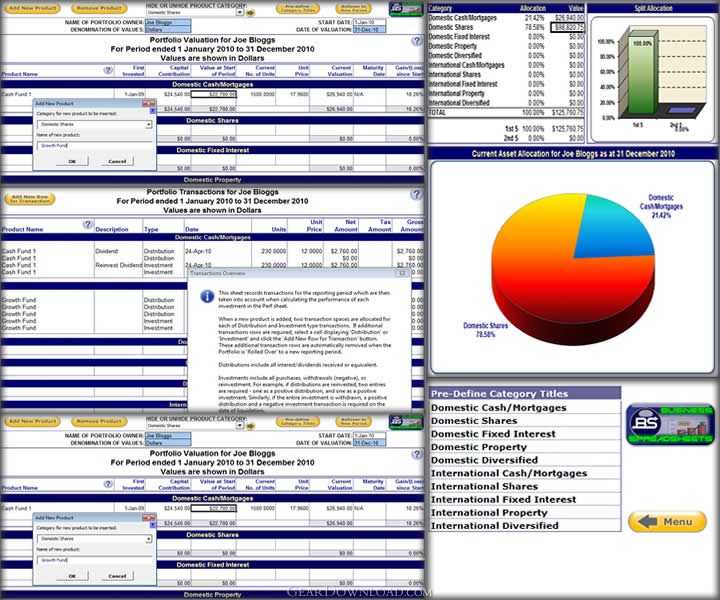Close the Transactions Overview dialog

click(402, 273)
